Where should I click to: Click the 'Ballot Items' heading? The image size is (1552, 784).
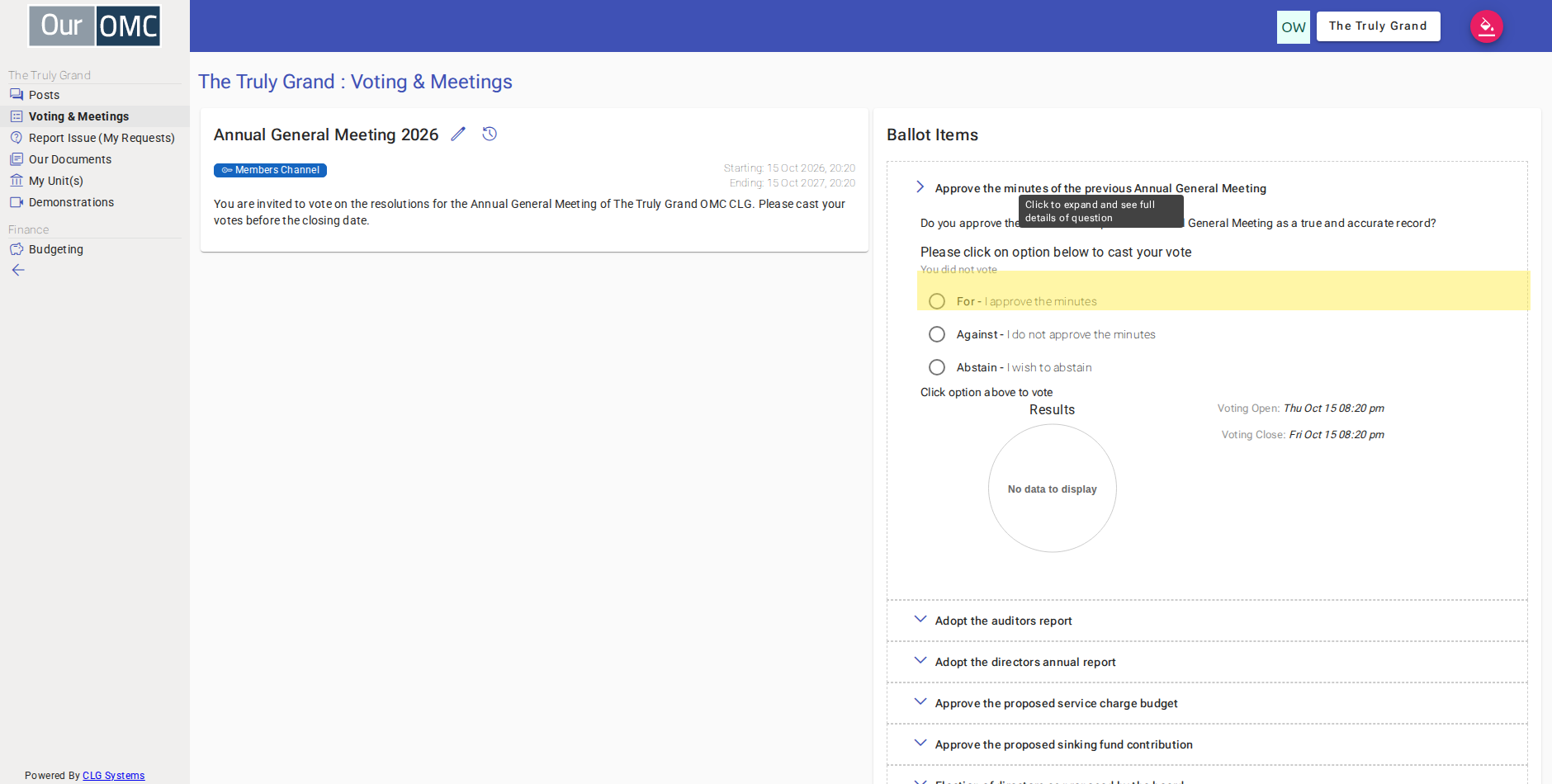[932, 135]
